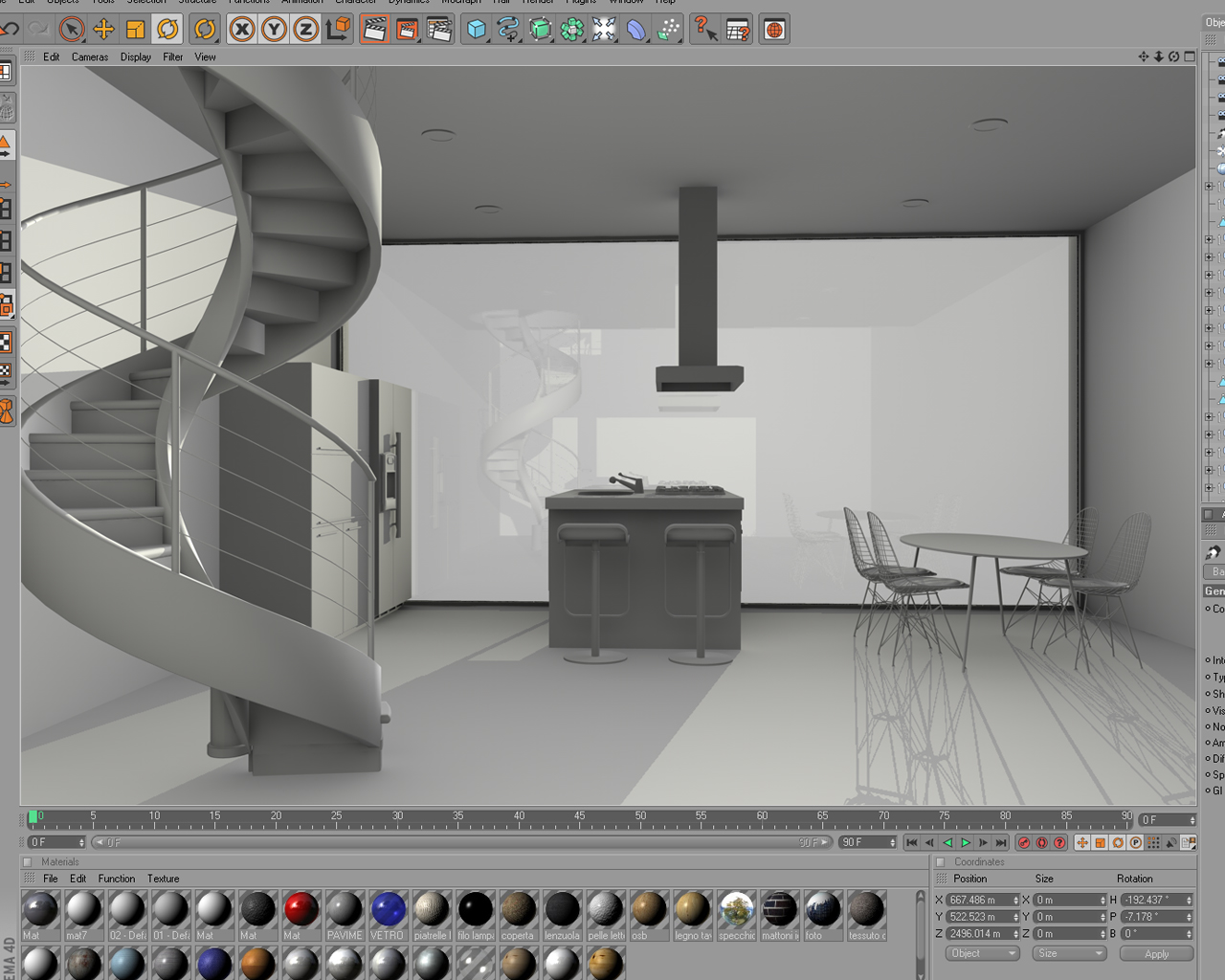Open the Render Settings icon
Screen dimensions: 1225x980
(x=439, y=30)
